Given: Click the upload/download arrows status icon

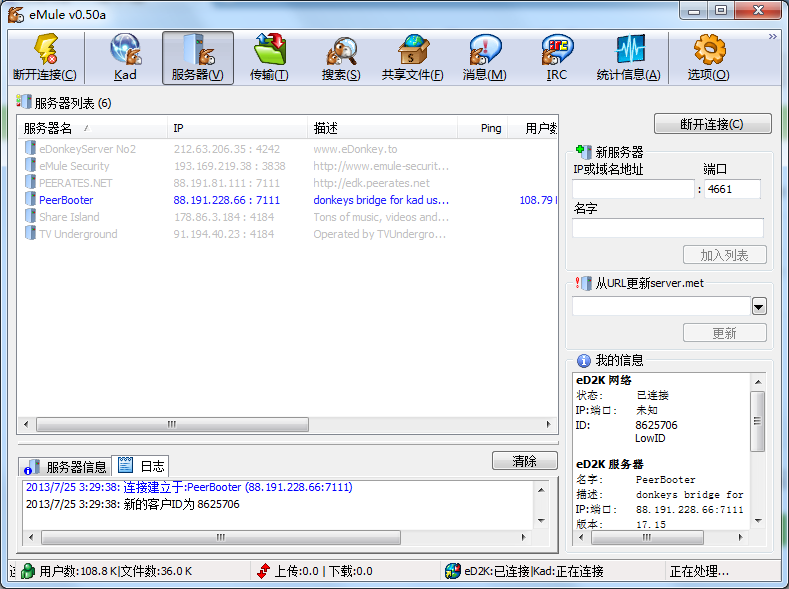Looking at the screenshot, I should point(263,571).
